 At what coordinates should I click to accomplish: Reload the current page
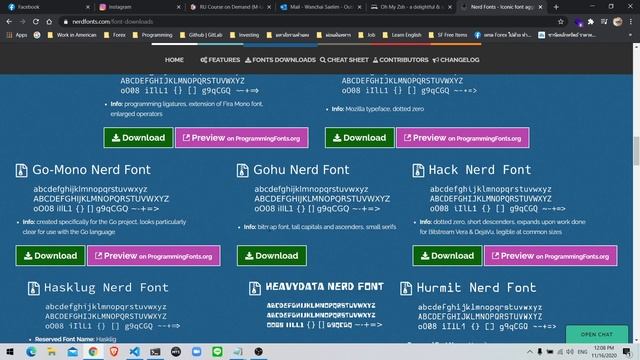(36, 22)
